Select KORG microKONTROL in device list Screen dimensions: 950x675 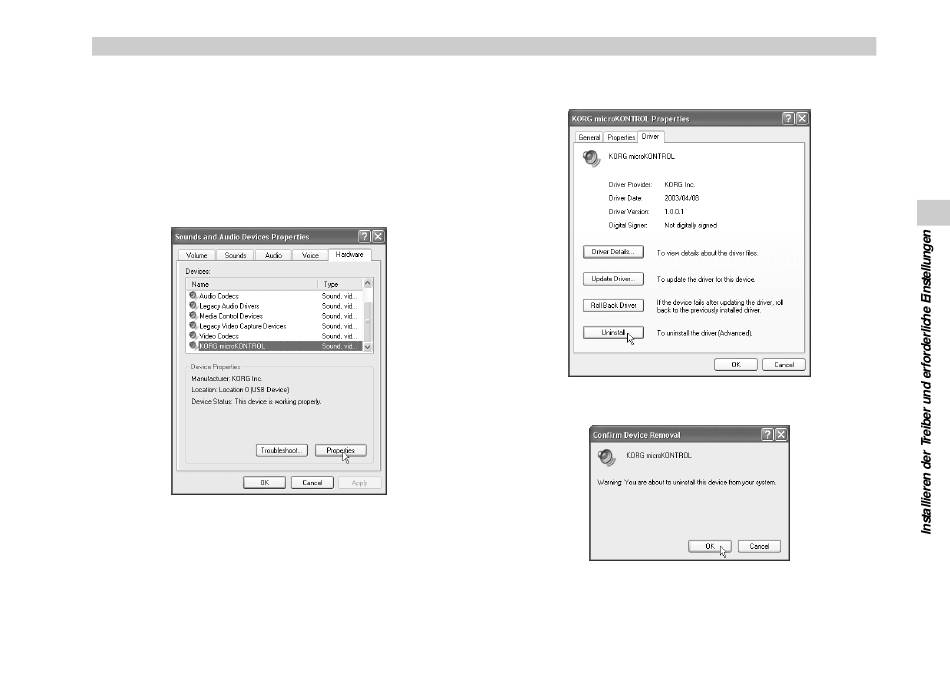[274, 346]
